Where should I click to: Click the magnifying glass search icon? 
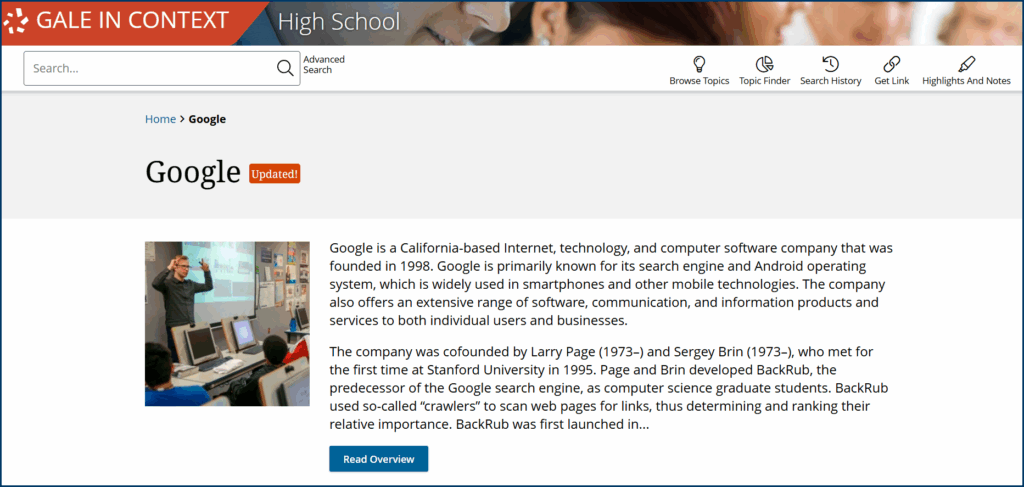[285, 69]
